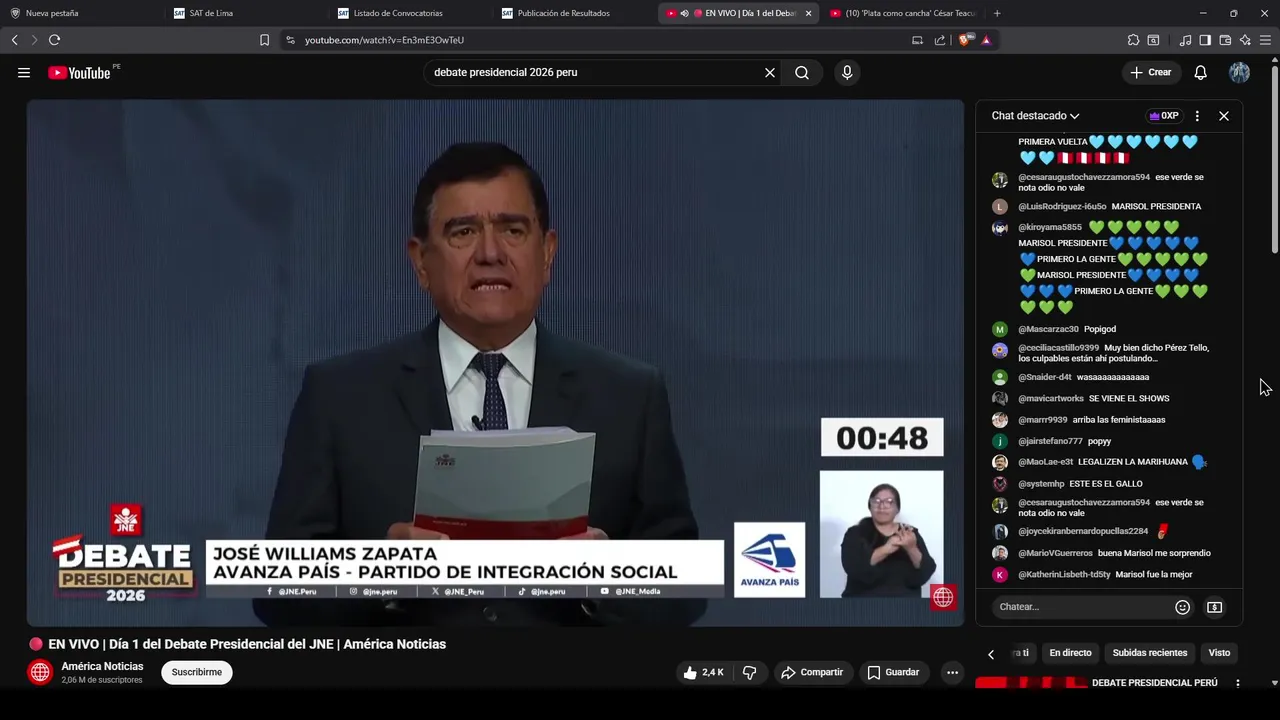Expand Chat destacado dropdown
Viewport: 1280px width, 720px height.
pos(1035,116)
